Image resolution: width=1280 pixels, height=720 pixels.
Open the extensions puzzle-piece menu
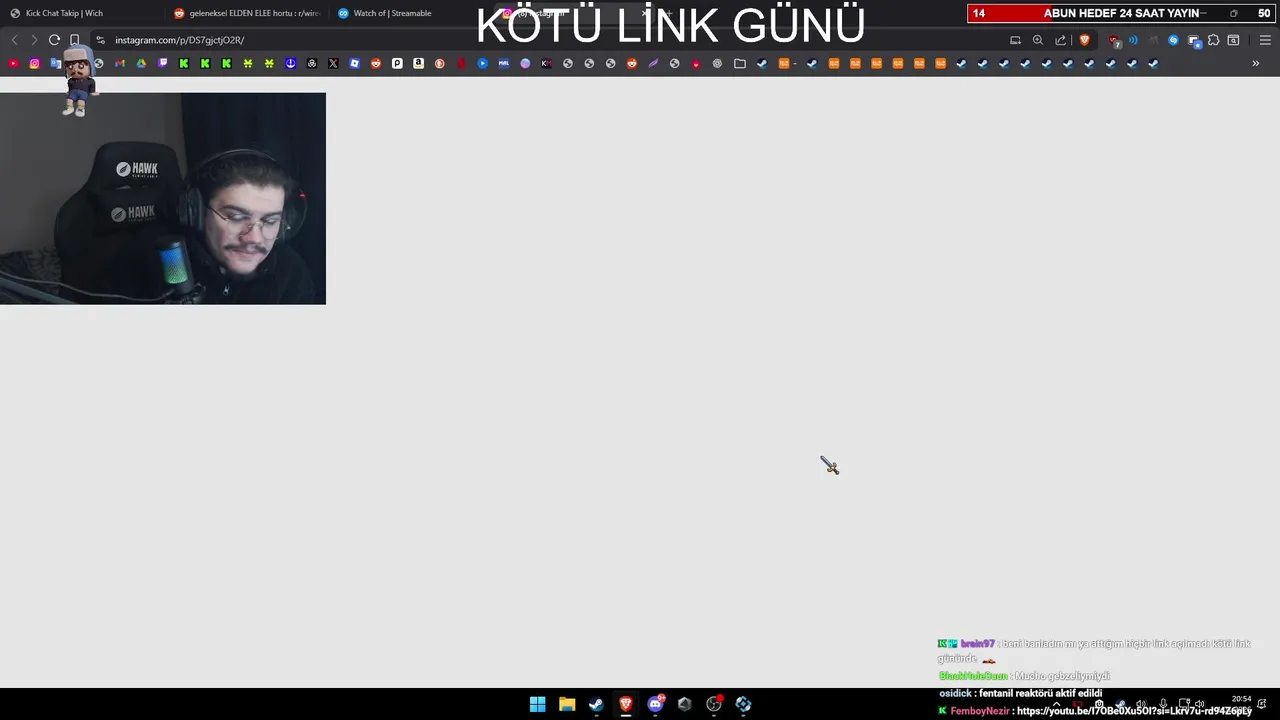1213,40
